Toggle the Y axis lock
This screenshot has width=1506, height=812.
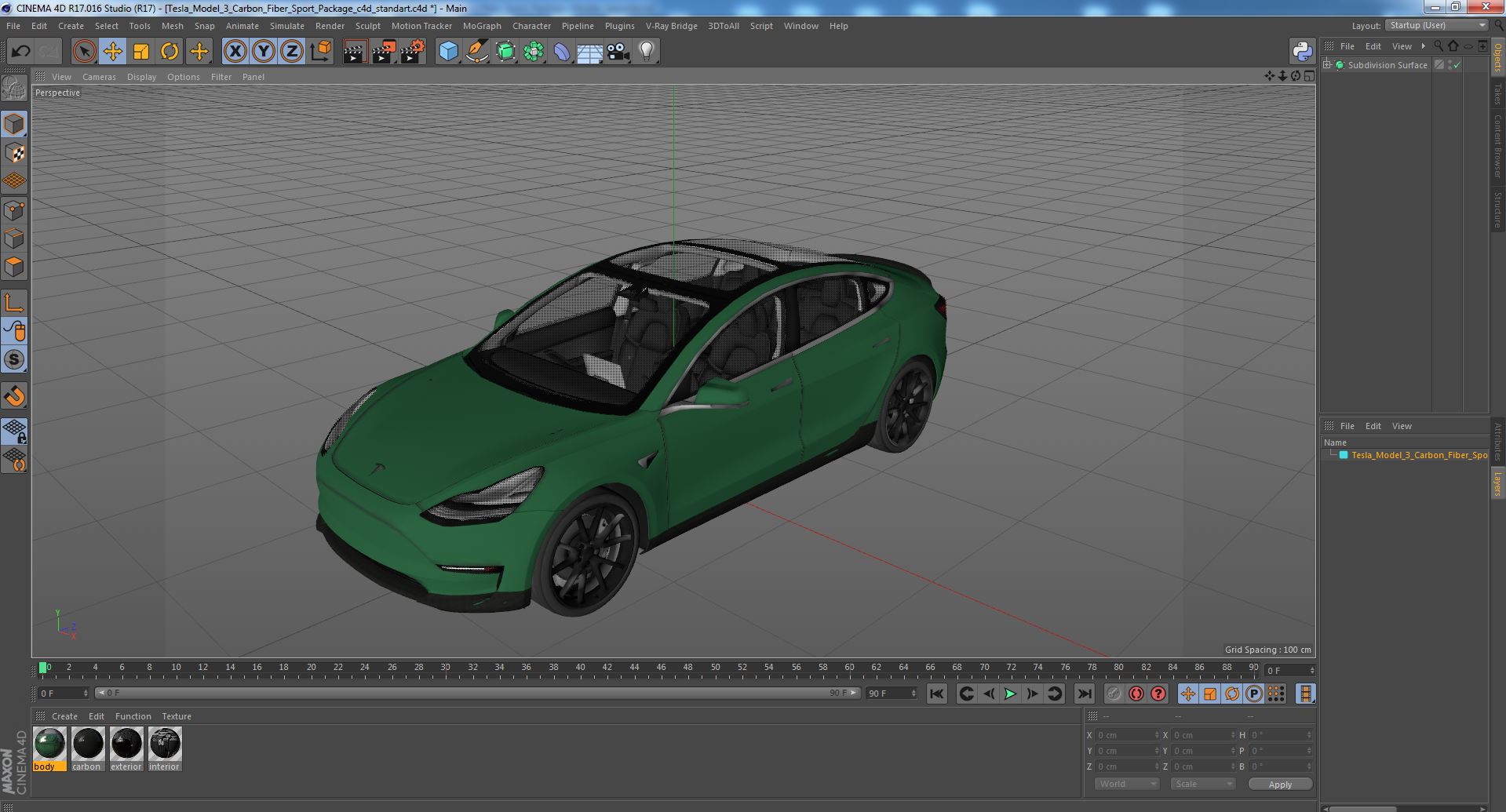pyautogui.click(x=264, y=52)
